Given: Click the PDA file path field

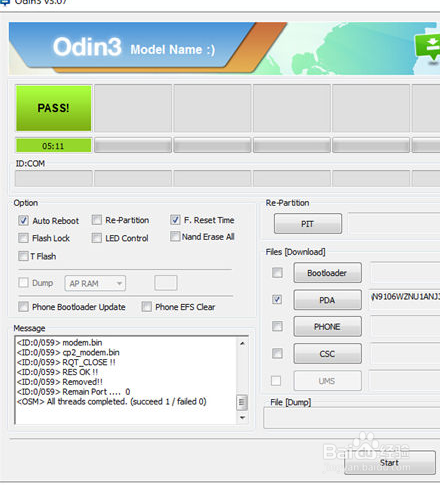Looking at the screenshot, I should click(405, 300).
